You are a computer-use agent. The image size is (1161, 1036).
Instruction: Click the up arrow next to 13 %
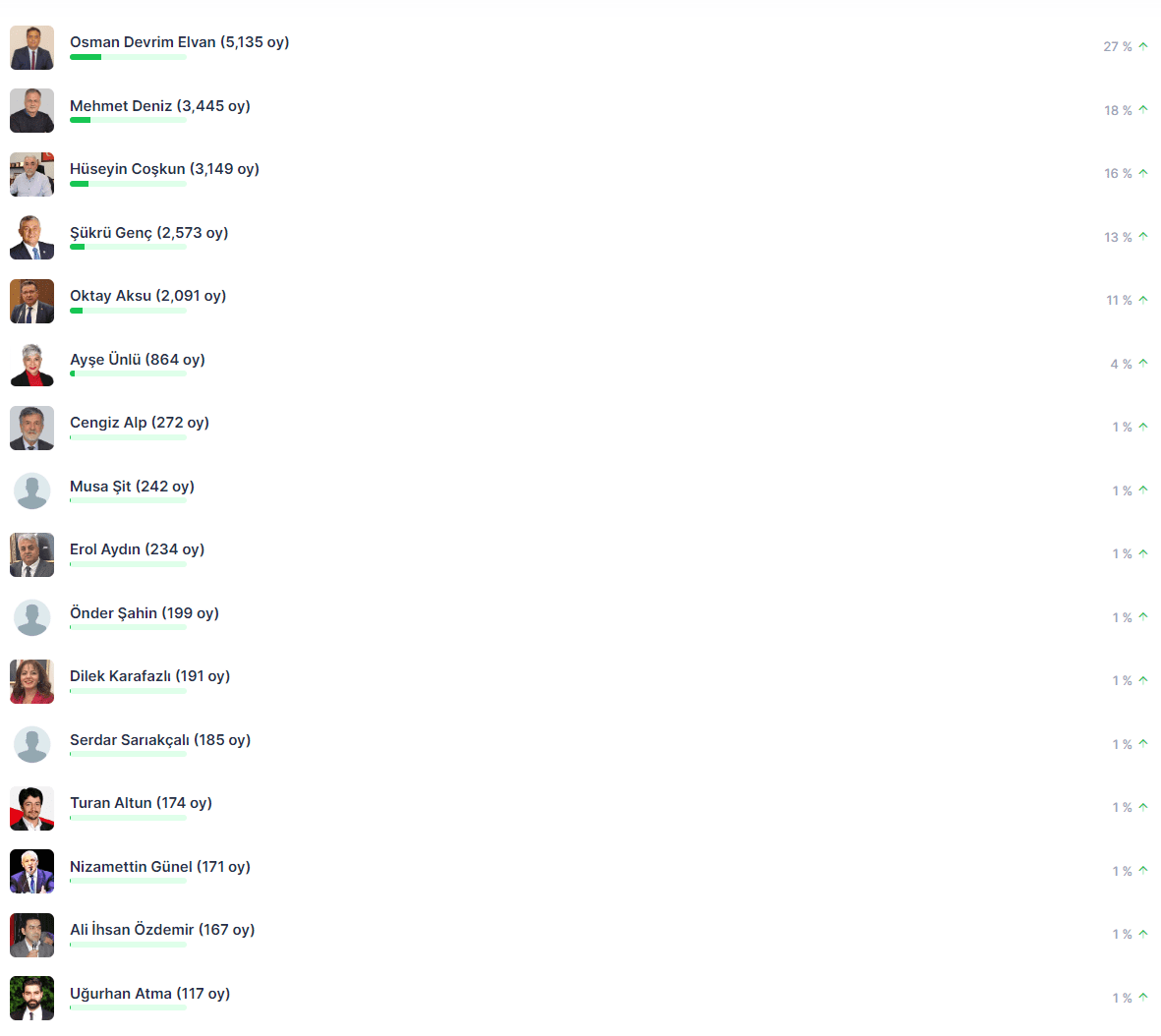point(1143,236)
